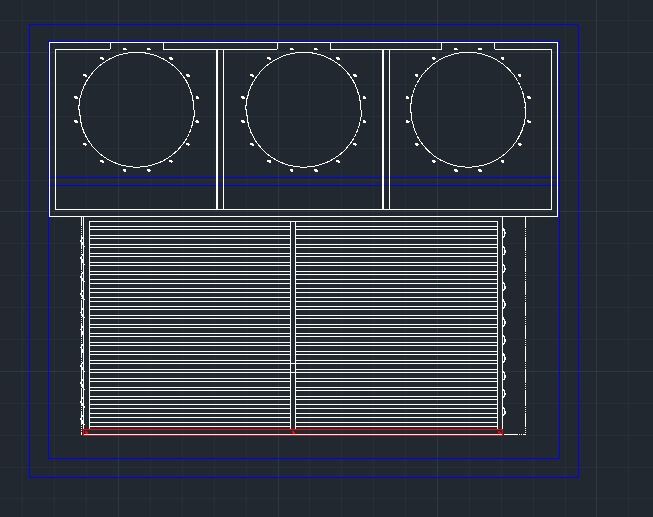Click the recessed notch above the middle circle

point(304,46)
